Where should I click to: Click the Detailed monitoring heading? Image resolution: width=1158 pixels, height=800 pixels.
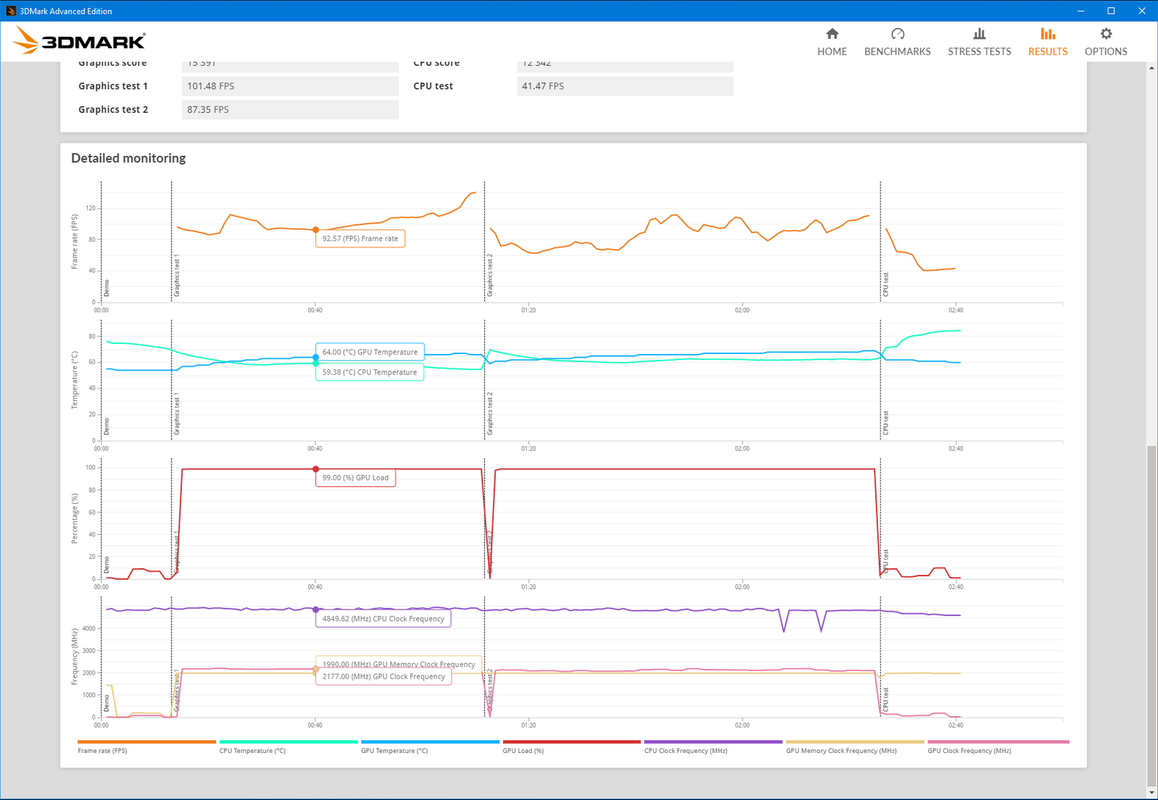point(129,158)
